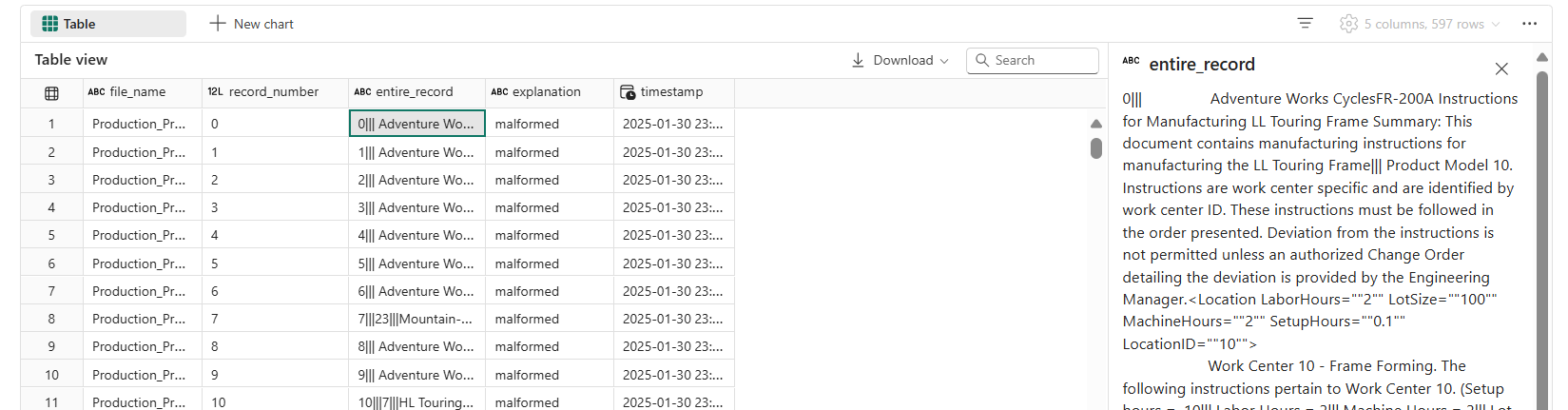Expand the Download dropdown chevron
Image resolution: width=1568 pixels, height=410 pixels.
pos(944,61)
